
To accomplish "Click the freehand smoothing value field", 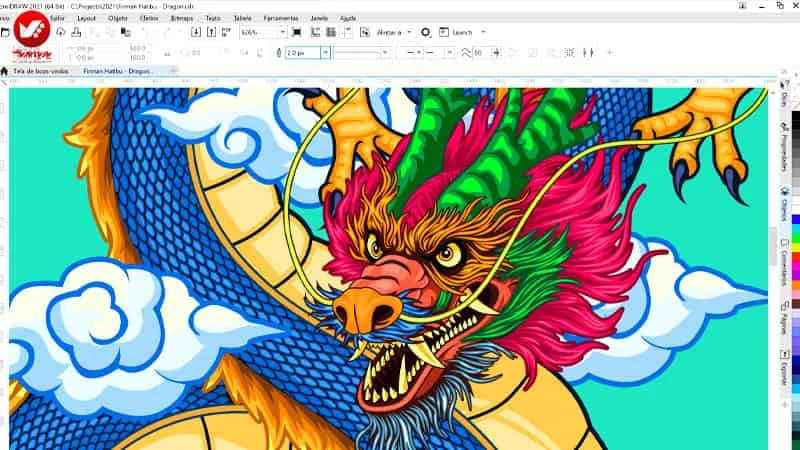I will 481,53.
